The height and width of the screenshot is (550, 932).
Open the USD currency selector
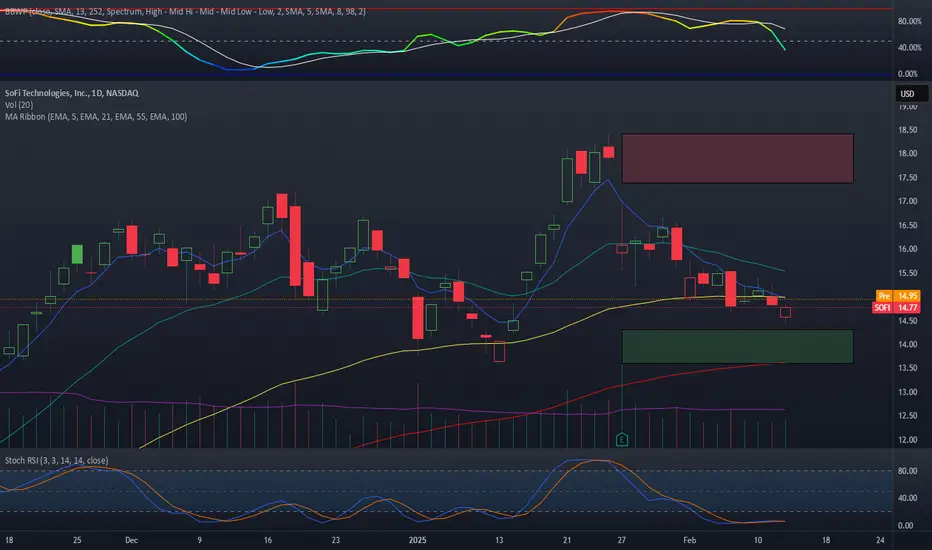[911, 94]
